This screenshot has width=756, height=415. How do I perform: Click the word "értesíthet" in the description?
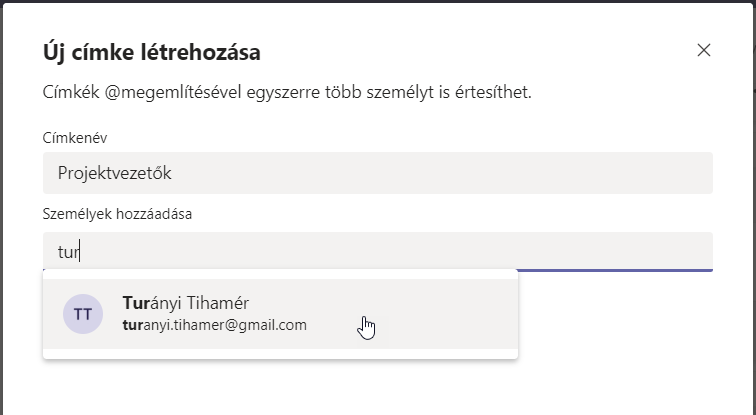click(492, 93)
